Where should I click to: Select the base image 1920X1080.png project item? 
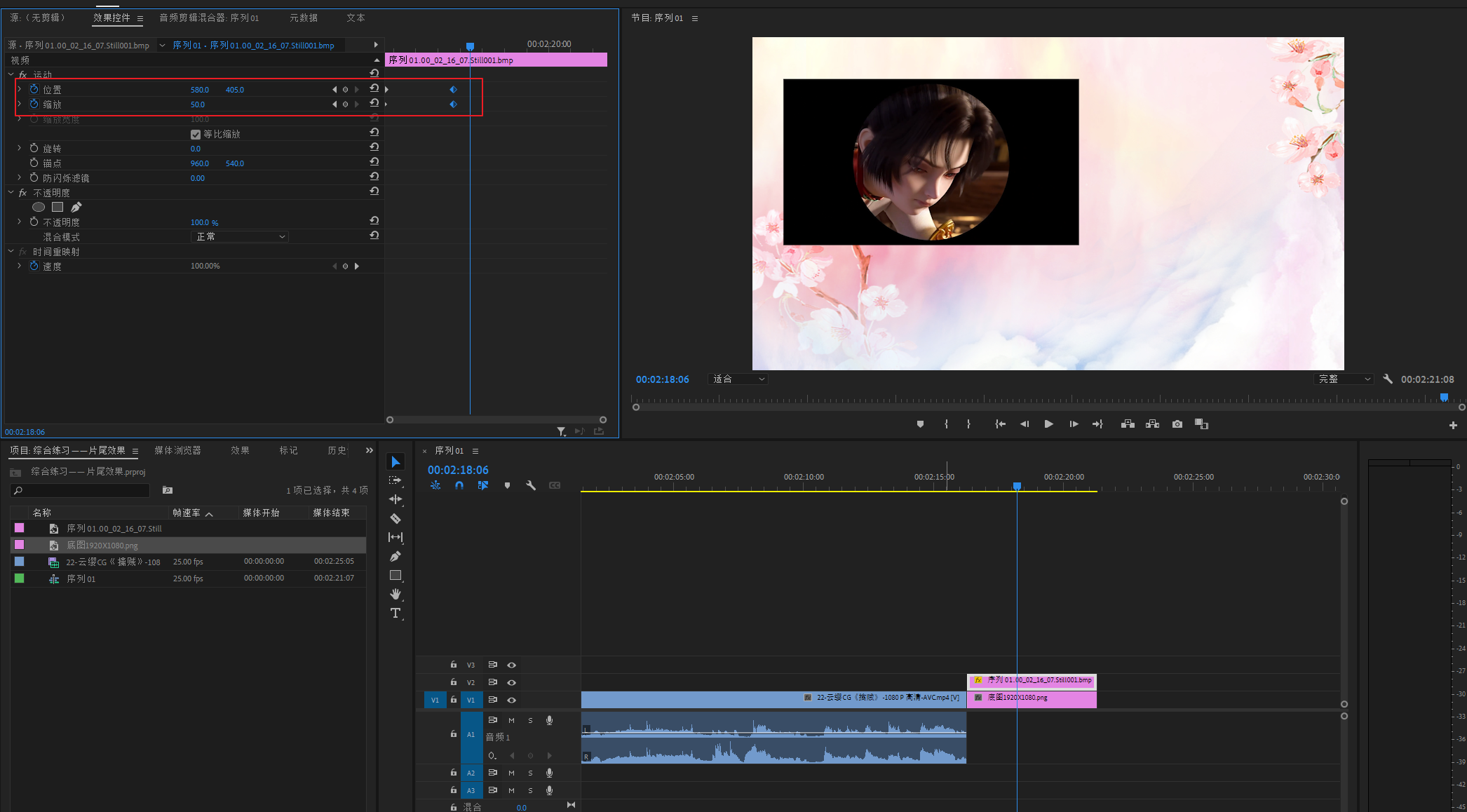coord(102,545)
